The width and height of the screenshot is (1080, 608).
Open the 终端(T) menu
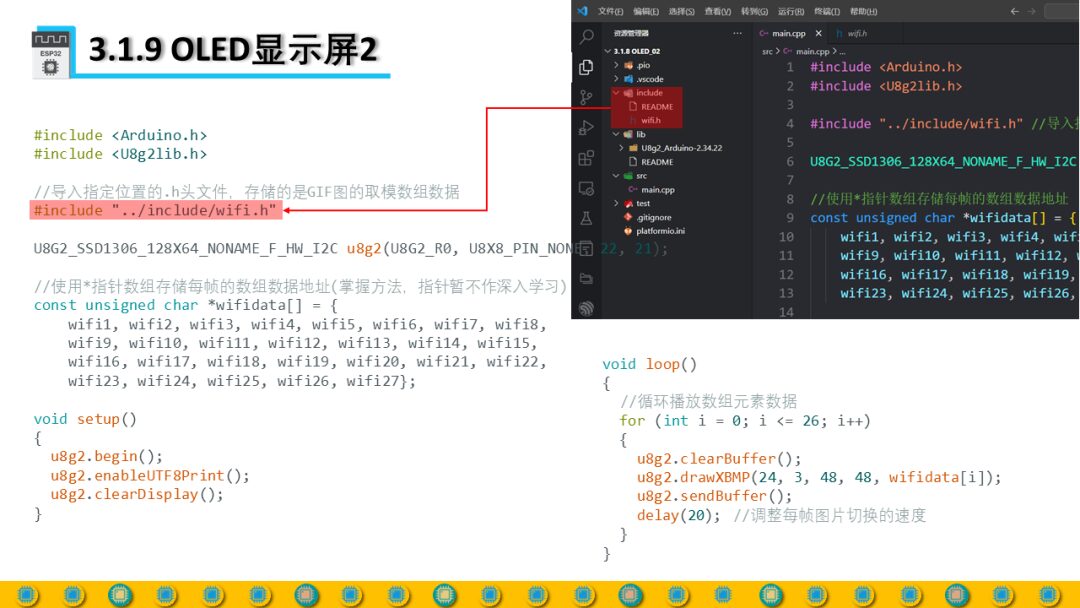(x=827, y=11)
